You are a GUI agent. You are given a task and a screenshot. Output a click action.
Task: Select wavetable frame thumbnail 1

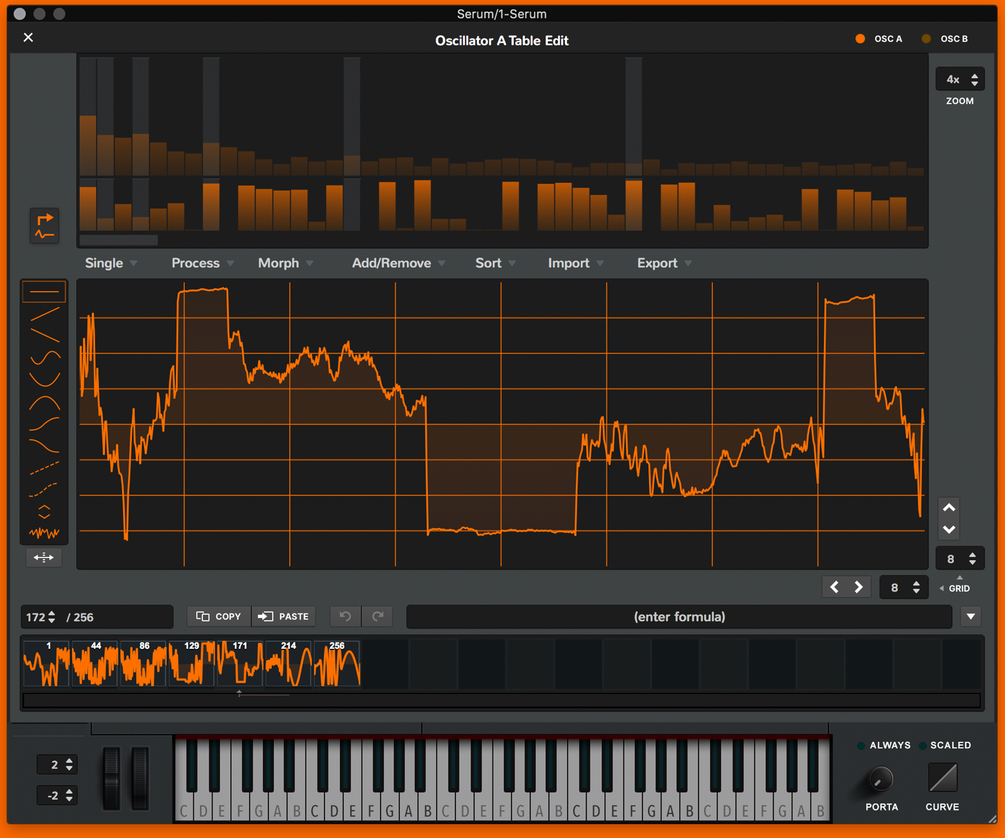click(46, 664)
